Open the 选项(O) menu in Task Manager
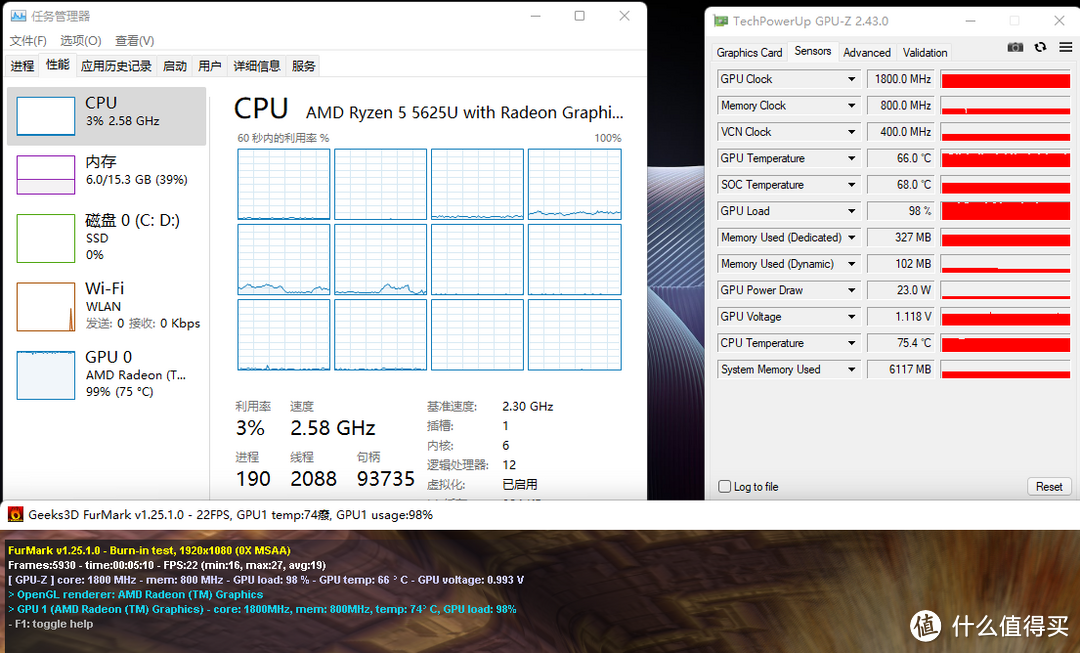The height and width of the screenshot is (653, 1080). [81, 41]
